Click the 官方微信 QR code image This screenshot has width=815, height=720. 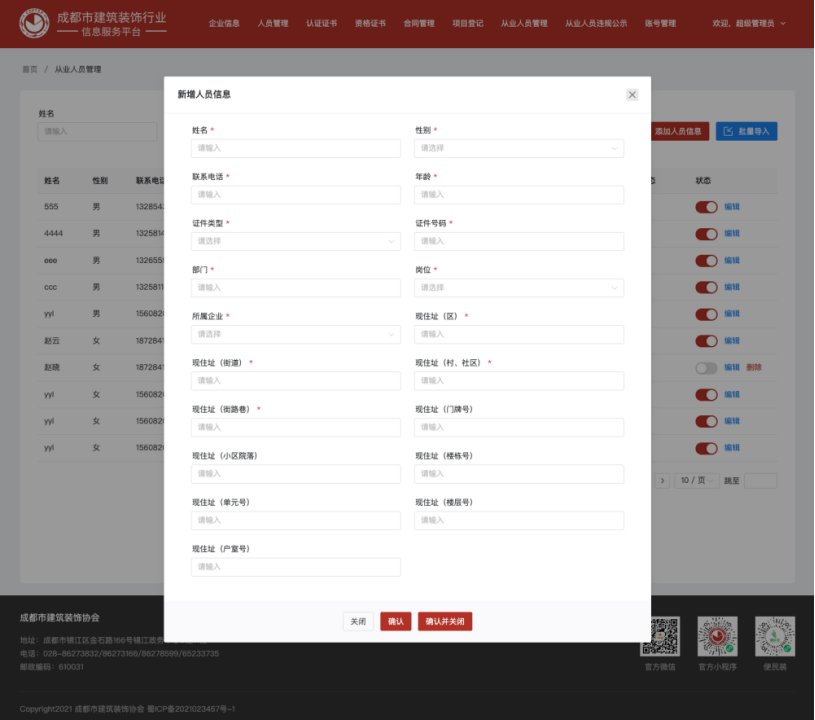click(659, 636)
